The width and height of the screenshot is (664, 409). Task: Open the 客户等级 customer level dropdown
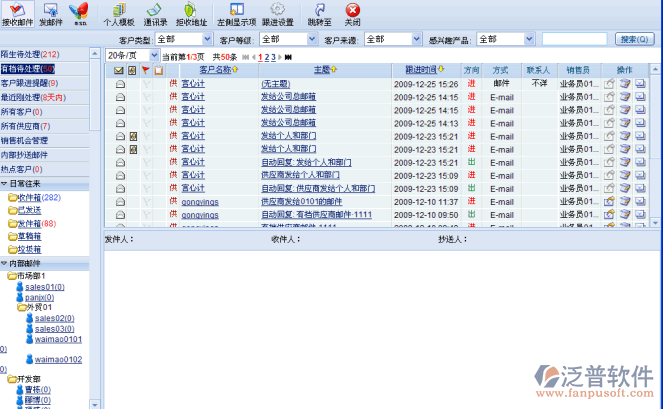(285, 39)
